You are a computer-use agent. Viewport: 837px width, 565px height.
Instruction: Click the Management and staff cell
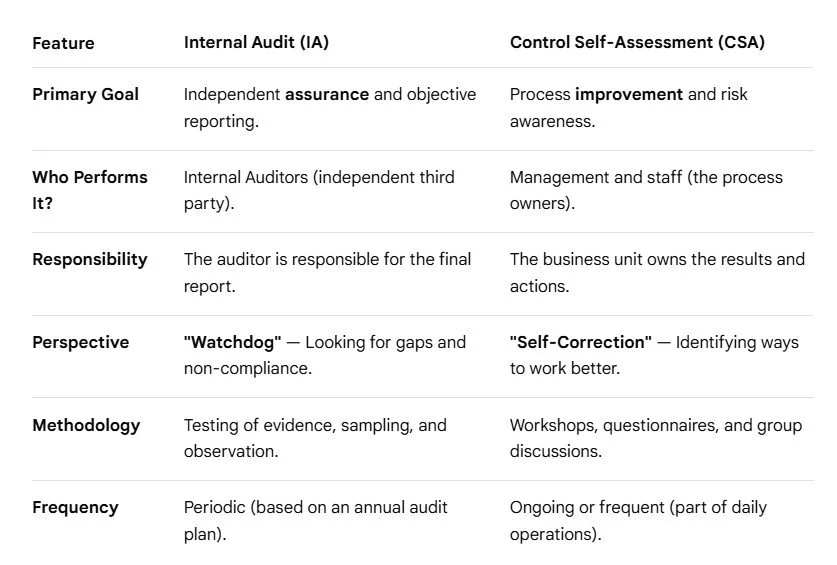click(x=646, y=190)
